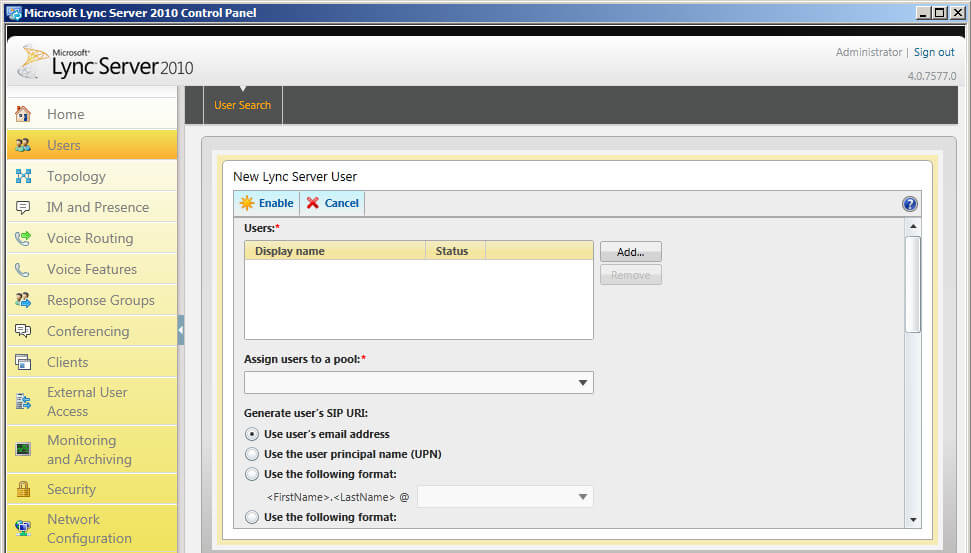Click the IM and Presence chat icon
971x553 pixels.
pos(23,207)
